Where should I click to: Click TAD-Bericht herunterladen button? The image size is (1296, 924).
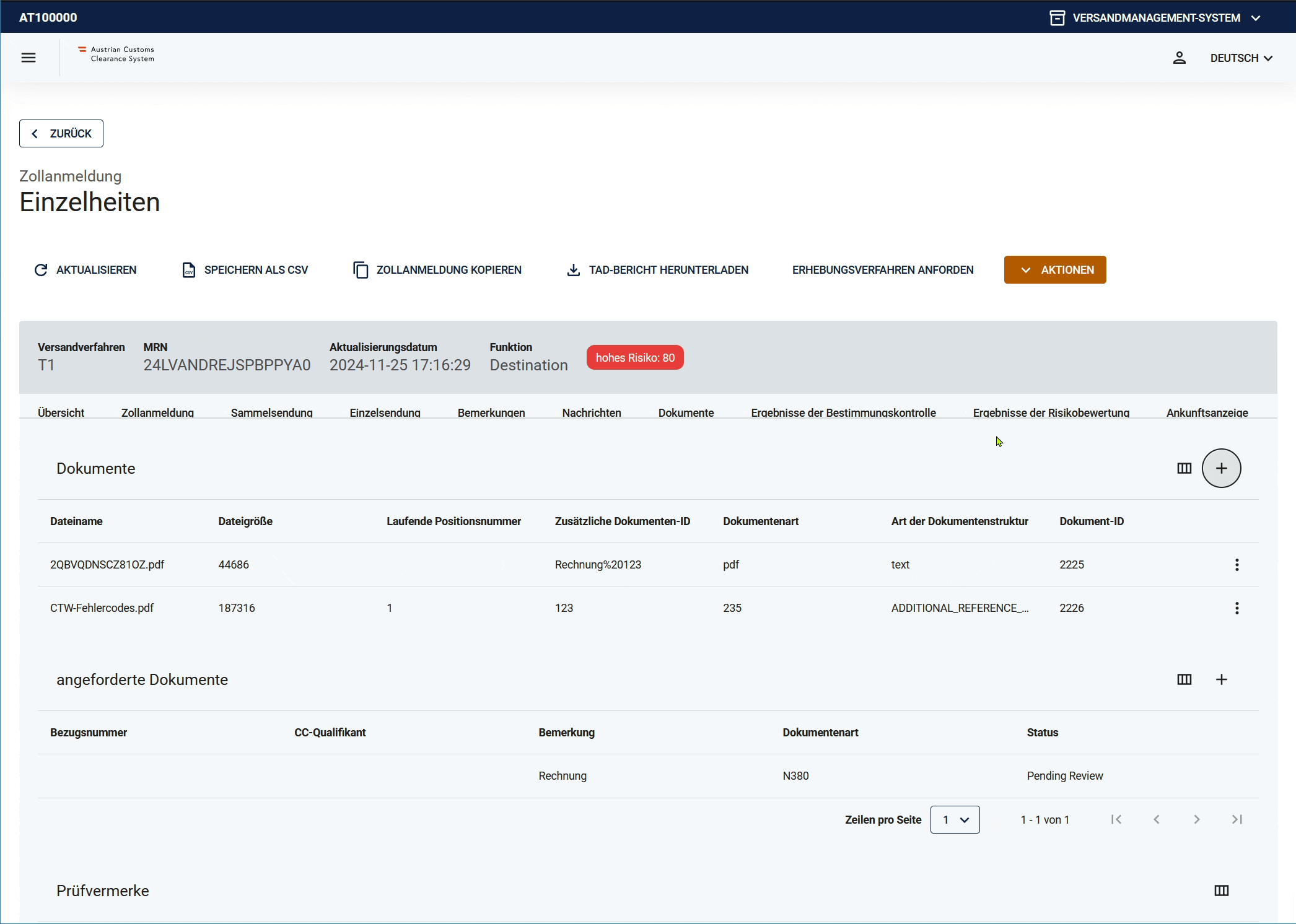point(657,270)
